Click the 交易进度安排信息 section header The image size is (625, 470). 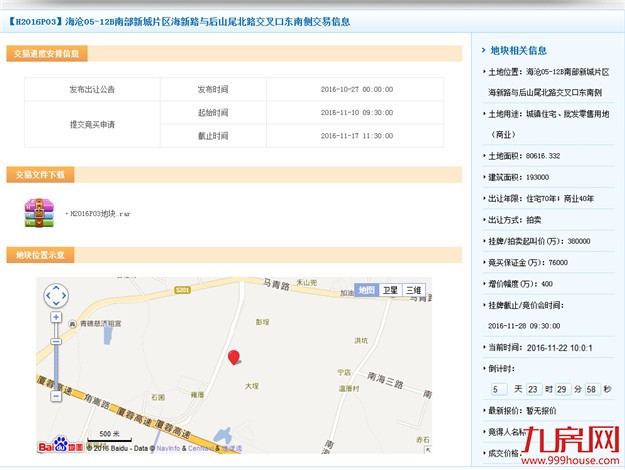pyautogui.click(x=47, y=54)
